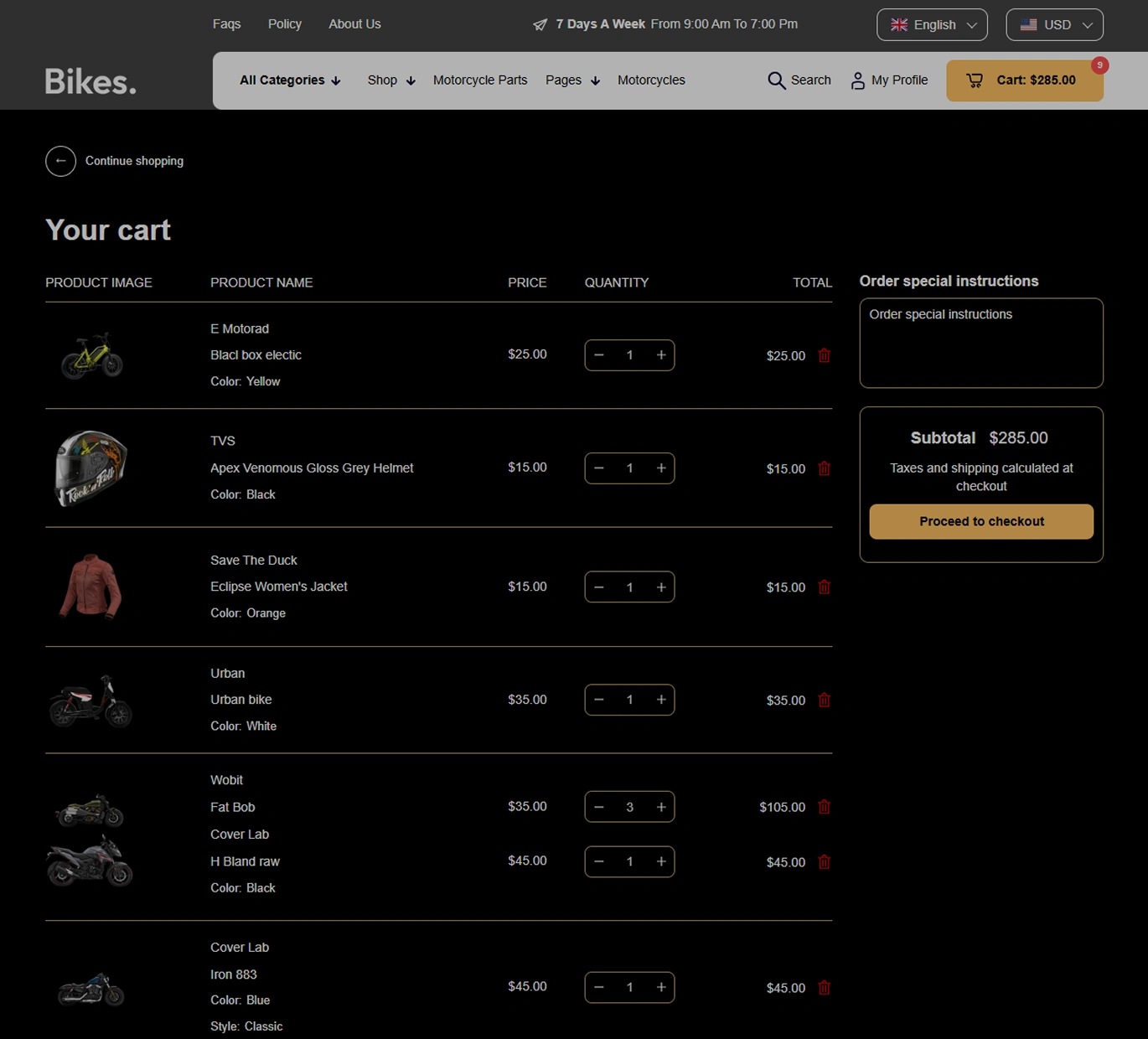Open the Iron 883 product thumbnail
This screenshot has height=1039, width=1148.
coord(90,990)
